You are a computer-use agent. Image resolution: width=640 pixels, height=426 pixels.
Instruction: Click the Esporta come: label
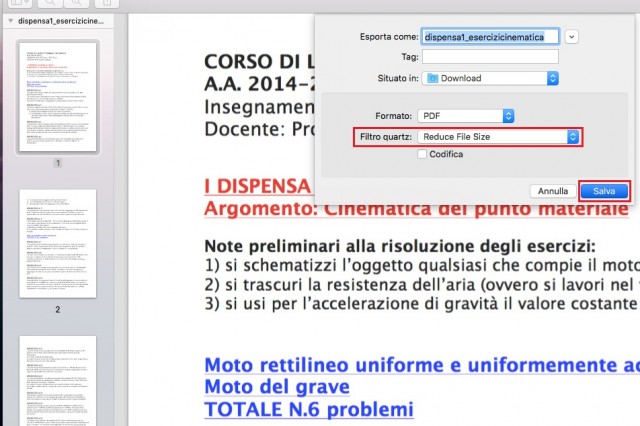[389, 37]
